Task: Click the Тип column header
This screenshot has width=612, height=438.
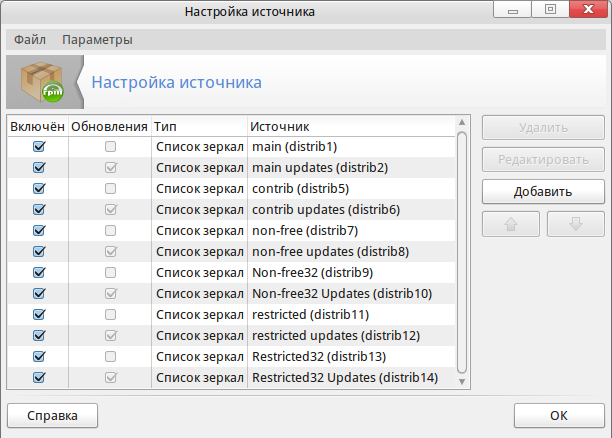Action: 198,127
